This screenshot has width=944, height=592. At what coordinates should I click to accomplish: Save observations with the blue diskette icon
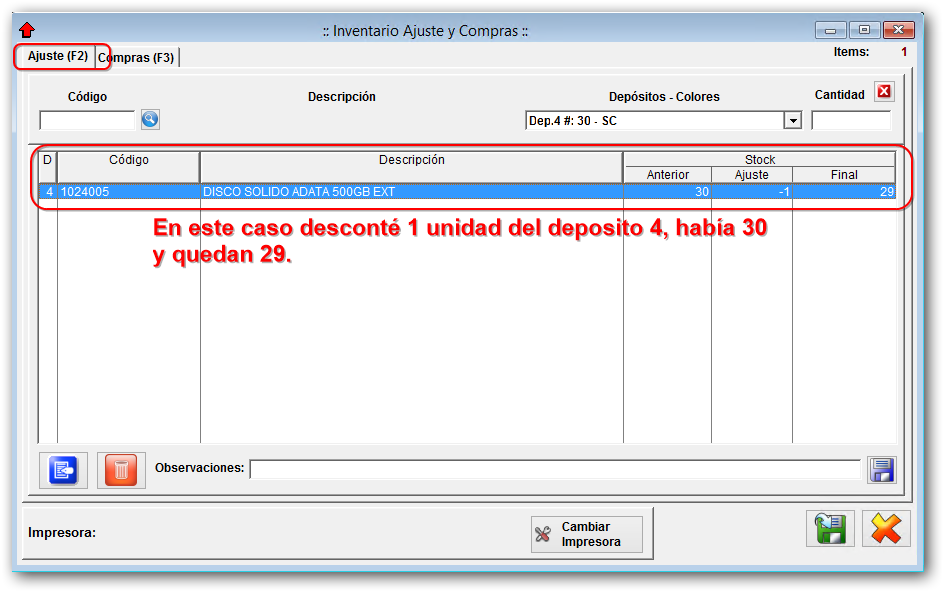click(881, 470)
